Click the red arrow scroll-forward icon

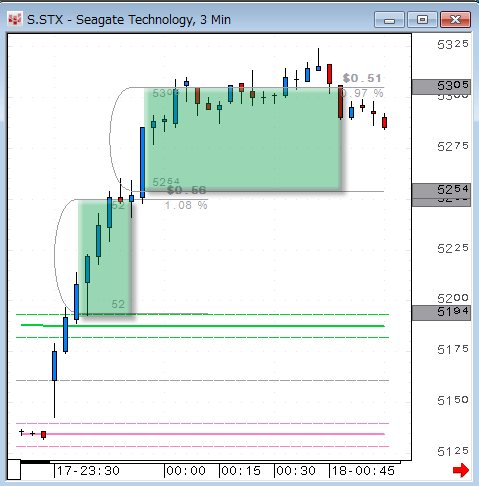tap(461, 470)
